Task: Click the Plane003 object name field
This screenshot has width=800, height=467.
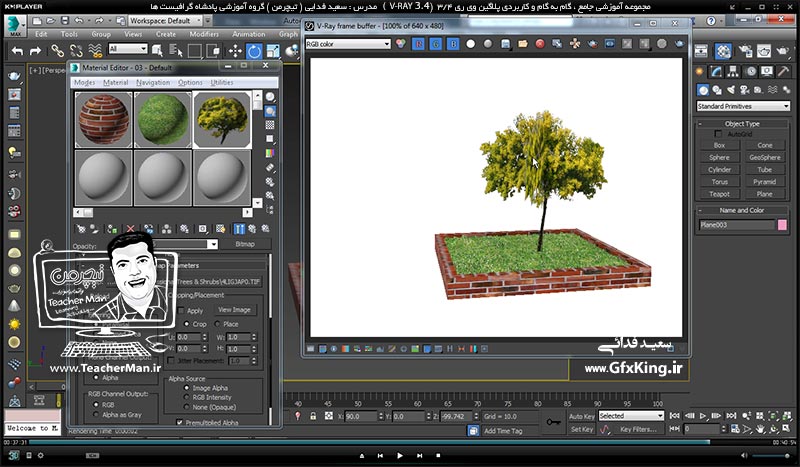Action: (x=736, y=225)
